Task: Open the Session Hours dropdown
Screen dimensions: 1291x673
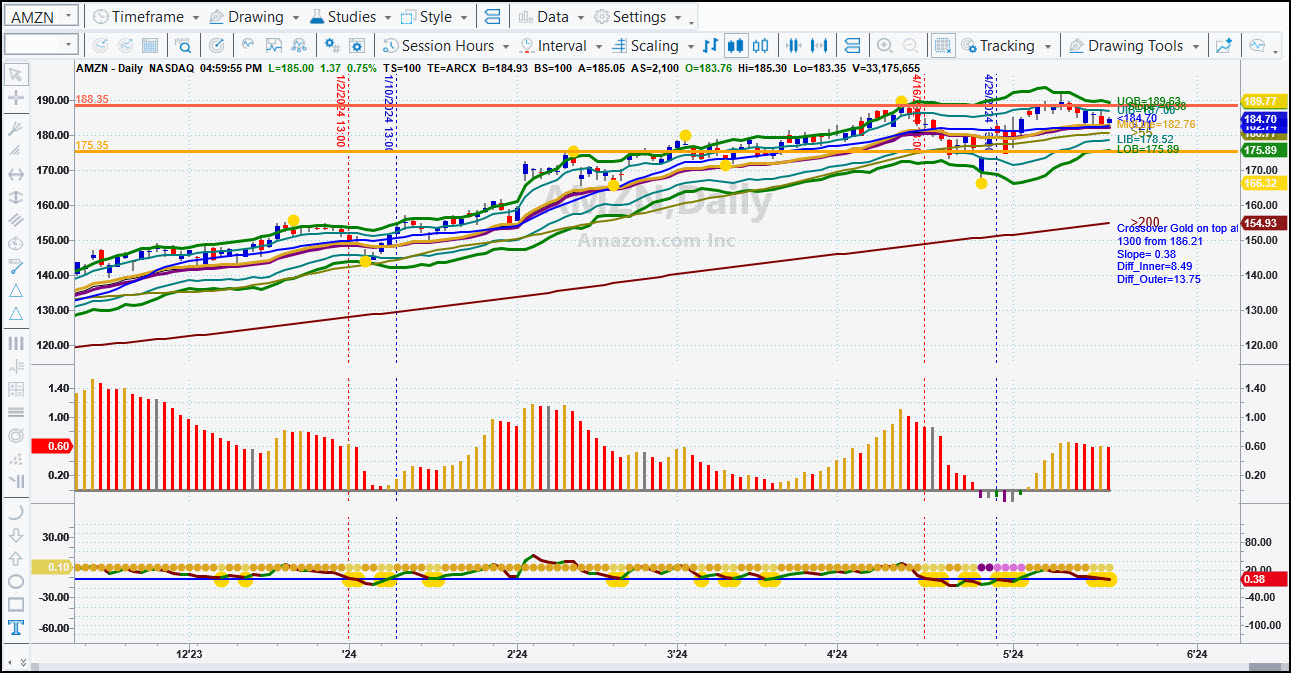Action: point(446,45)
